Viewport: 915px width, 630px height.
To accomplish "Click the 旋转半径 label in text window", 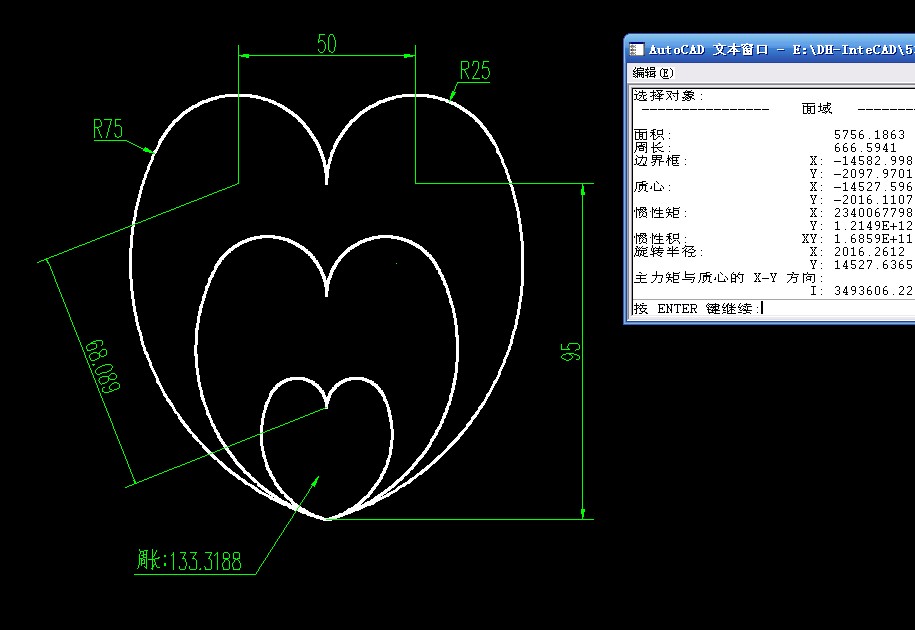I will point(669,251).
